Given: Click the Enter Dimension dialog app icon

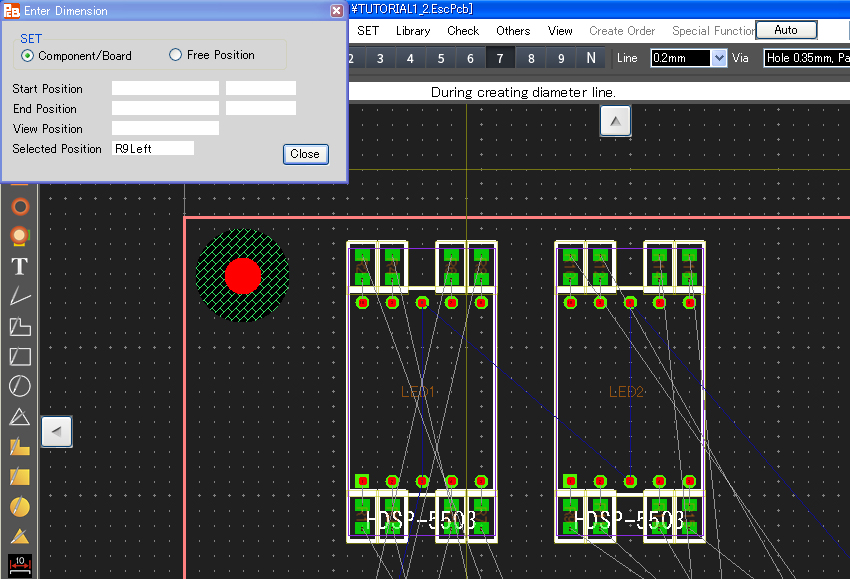Looking at the screenshot, I should (x=11, y=11).
